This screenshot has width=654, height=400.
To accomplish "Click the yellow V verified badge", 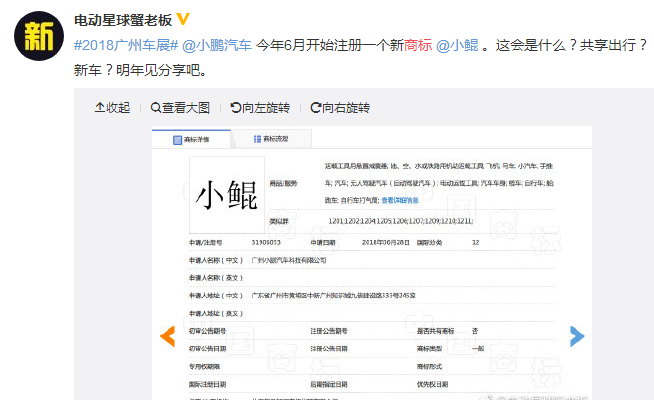I will pyautogui.click(x=183, y=19).
